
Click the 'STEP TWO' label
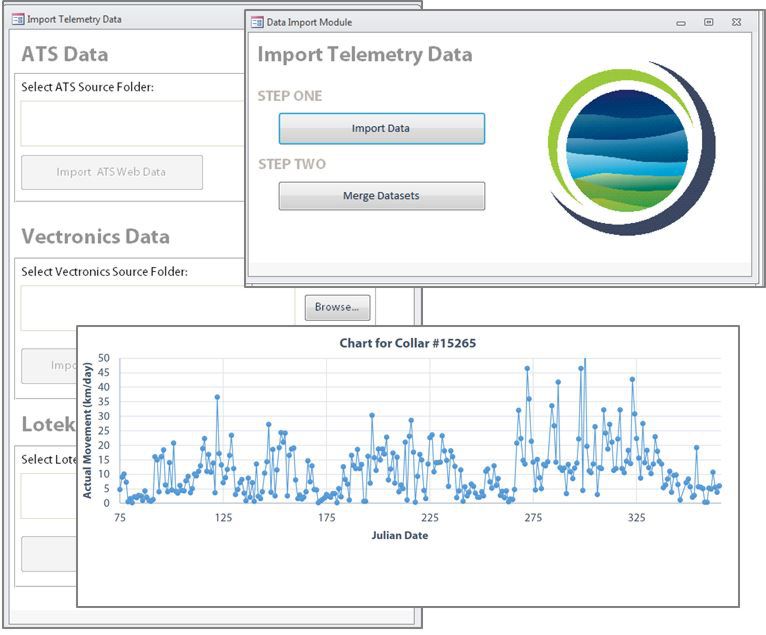[292, 164]
